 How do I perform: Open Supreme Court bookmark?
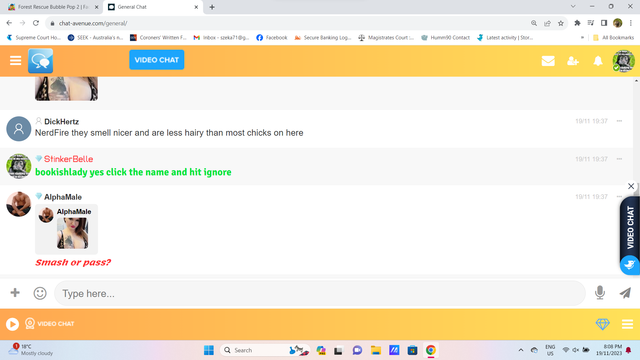33,38
